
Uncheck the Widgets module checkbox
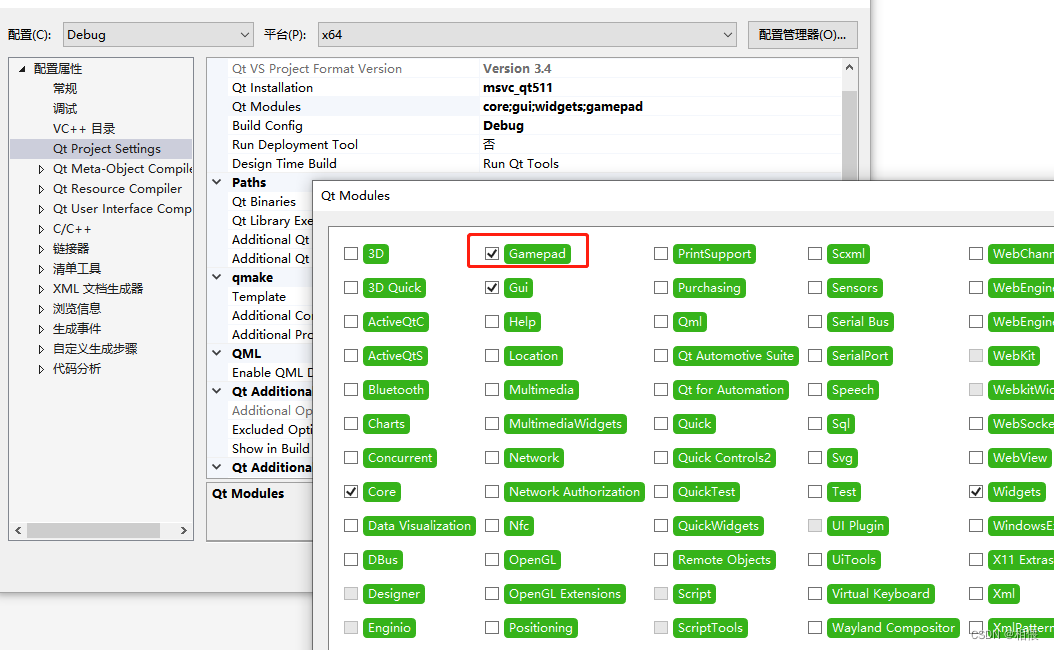(976, 491)
